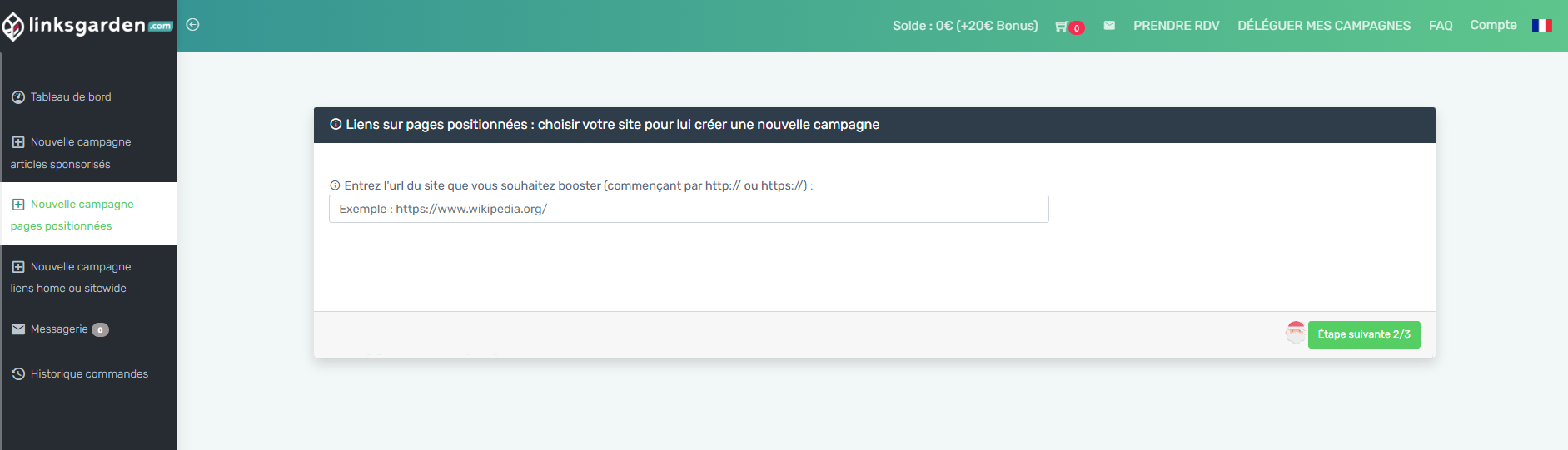Click the Messagerie envelope icon in sidebar

pos(18,329)
